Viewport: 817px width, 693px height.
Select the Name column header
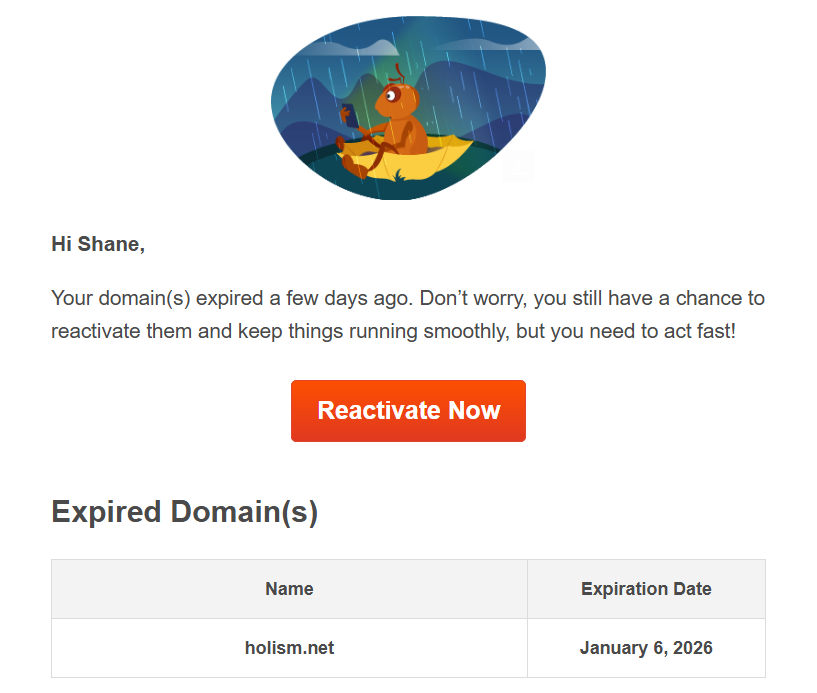pos(289,589)
